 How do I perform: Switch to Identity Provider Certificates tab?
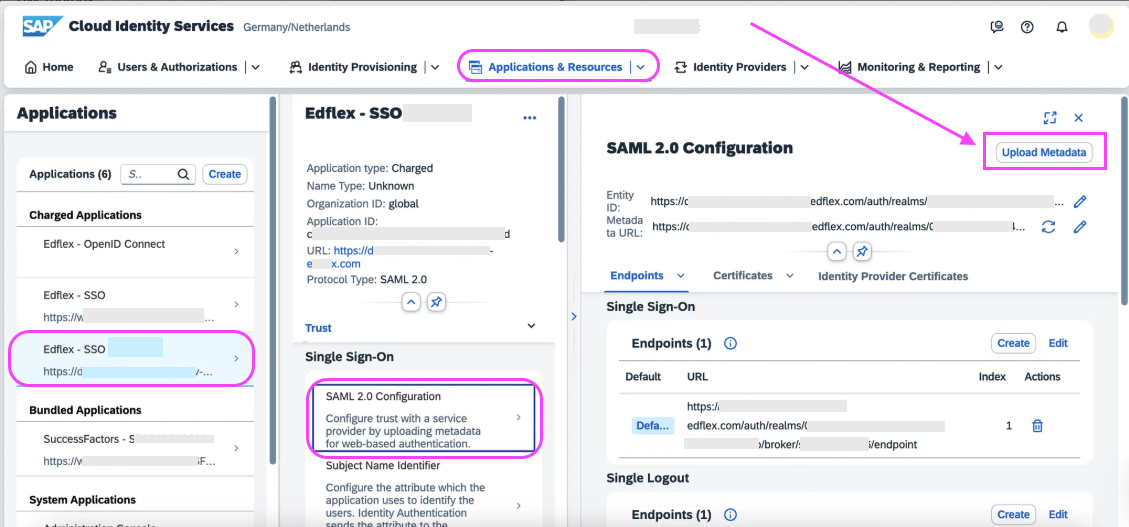pos(893,276)
